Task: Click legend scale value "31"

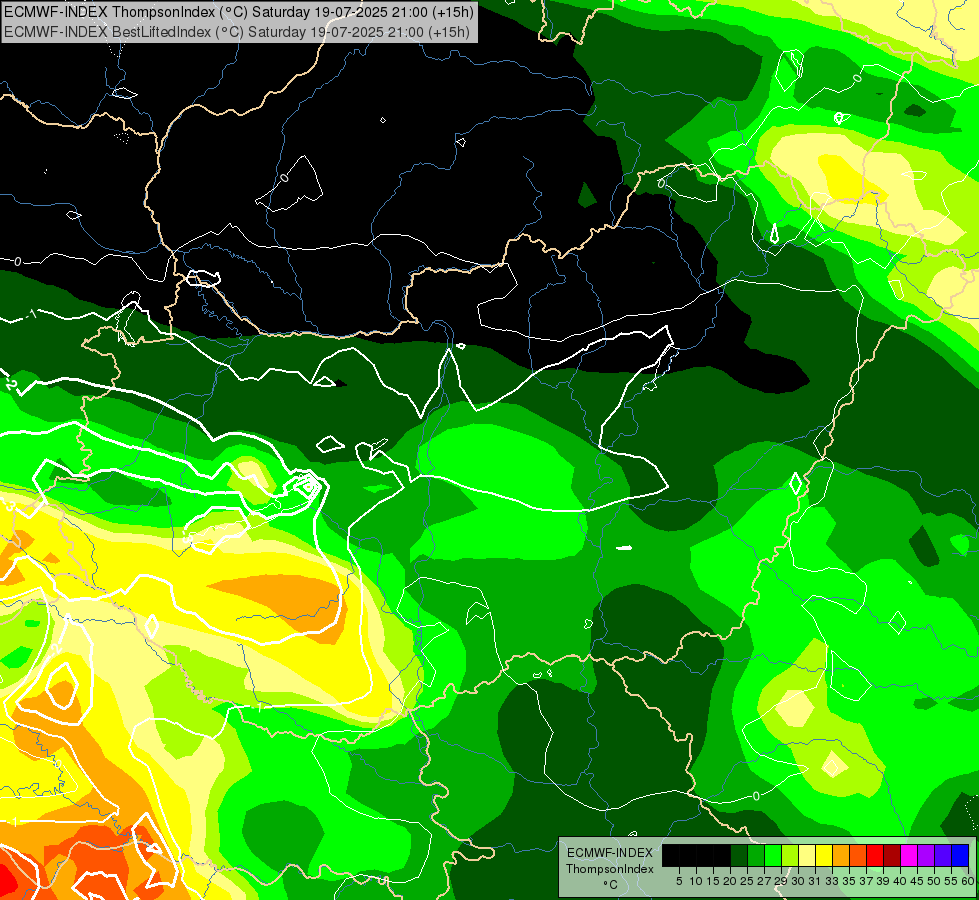Action: point(815,881)
